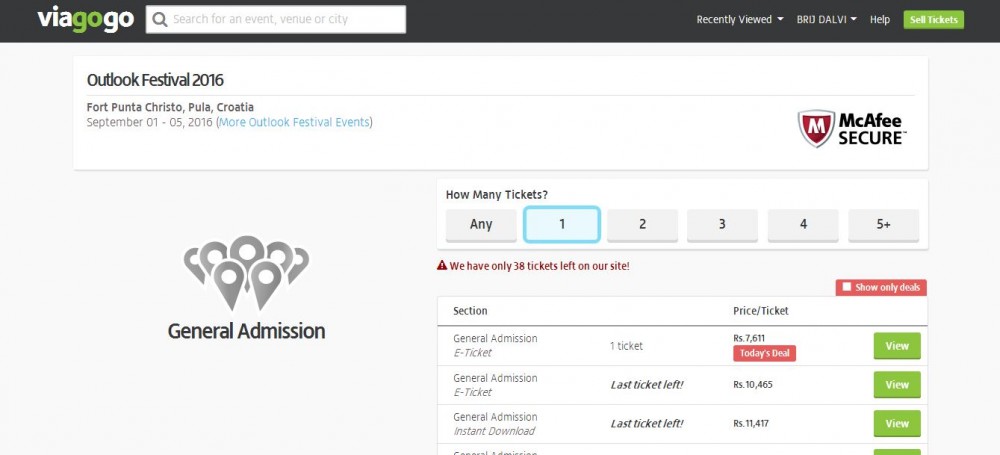The width and height of the screenshot is (1000, 455).
Task: Click the Sell Tickets button
Action: pyautogui.click(x=934, y=20)
